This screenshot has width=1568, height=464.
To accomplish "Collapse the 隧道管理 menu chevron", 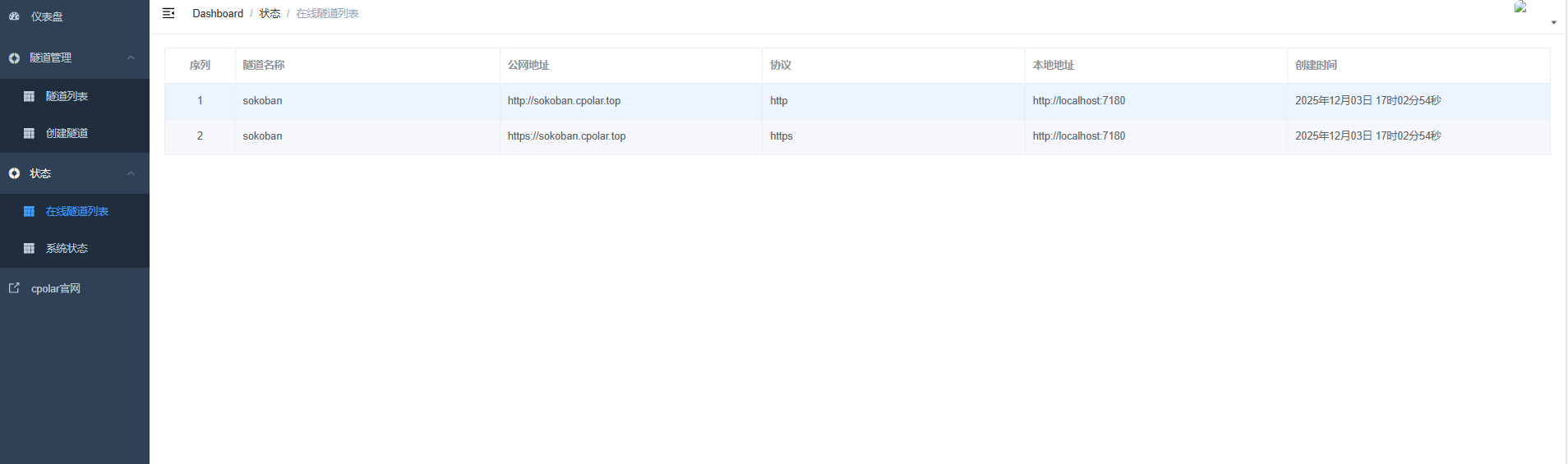I will [131, 57].
